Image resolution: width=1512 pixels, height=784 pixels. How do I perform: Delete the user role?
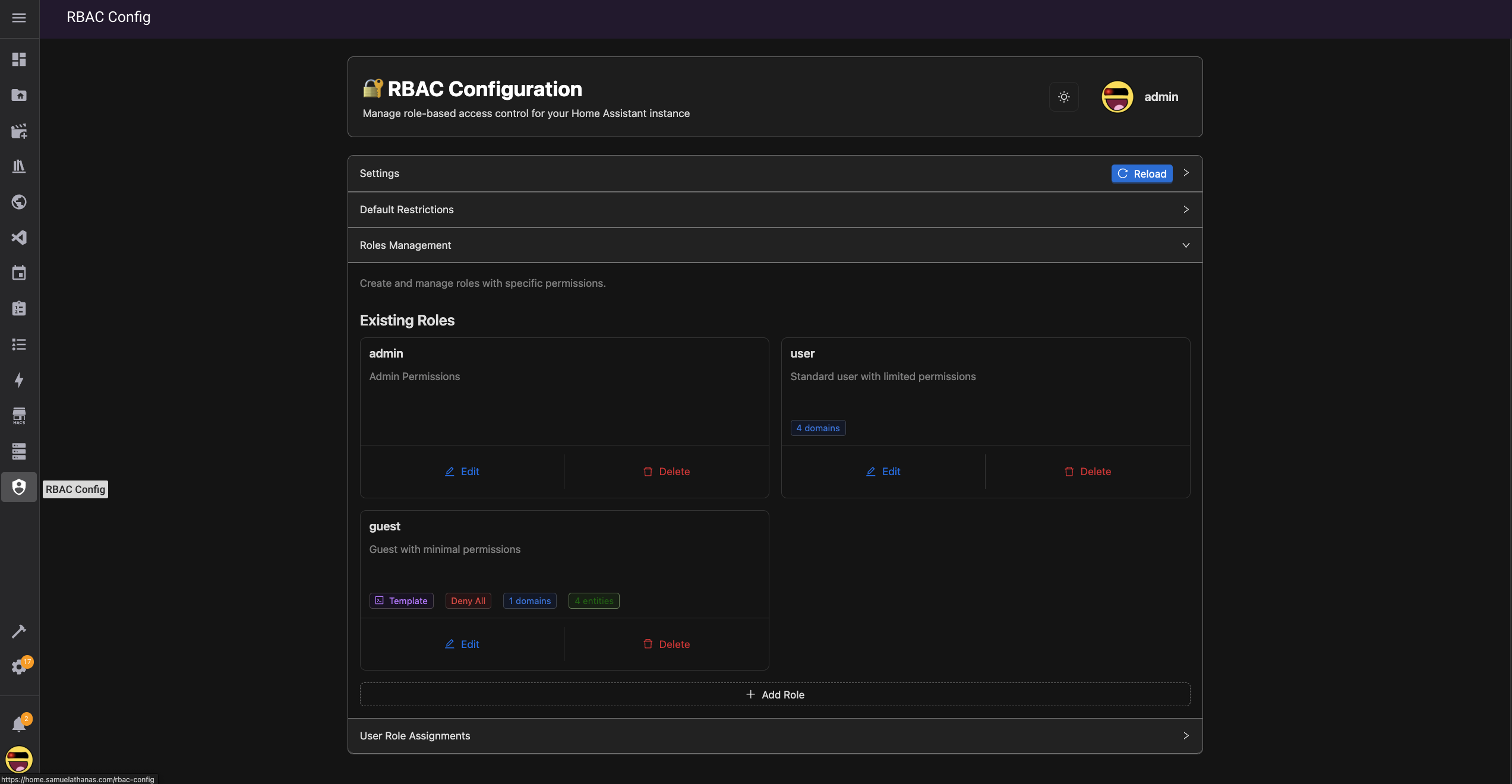tap(1087, 472)
